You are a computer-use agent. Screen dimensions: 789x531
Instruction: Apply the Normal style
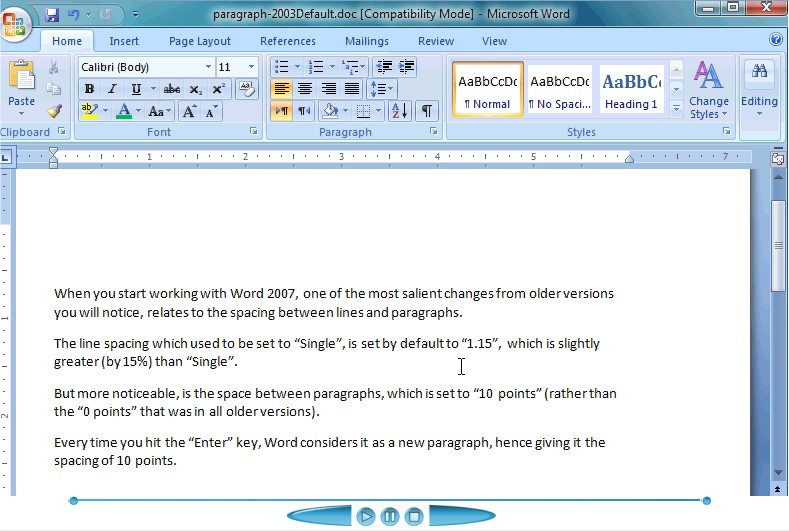tap(488, 90)
